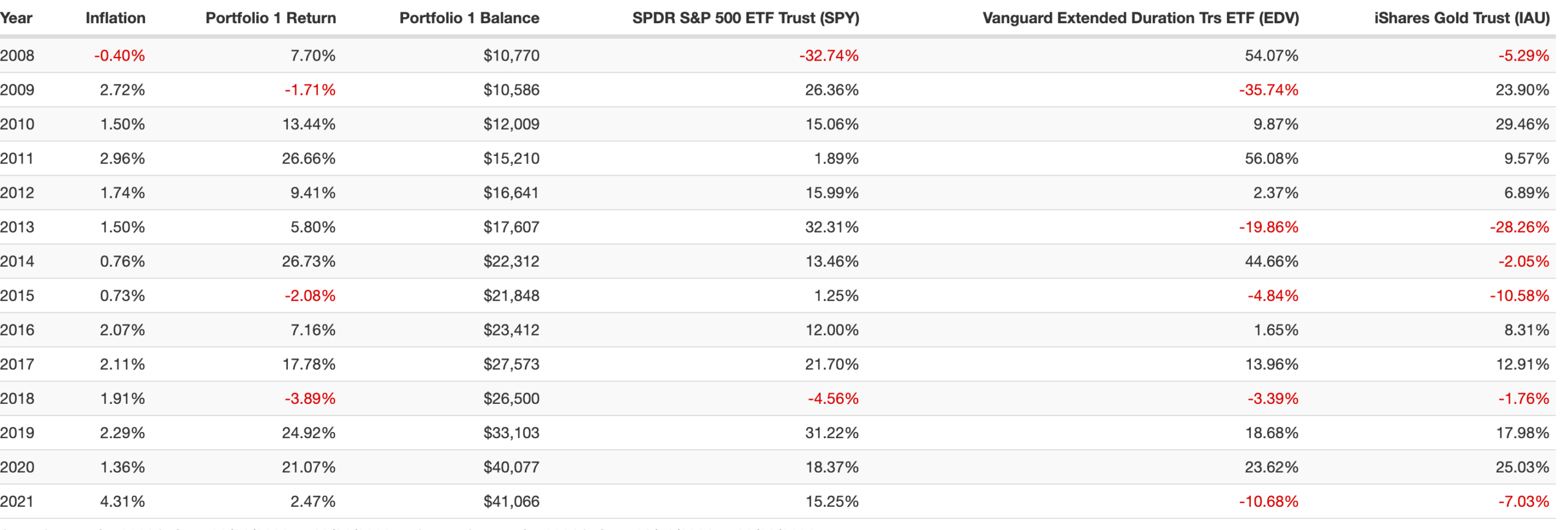Click the Portfolio 1 Balance column header

tap(469, 18)
